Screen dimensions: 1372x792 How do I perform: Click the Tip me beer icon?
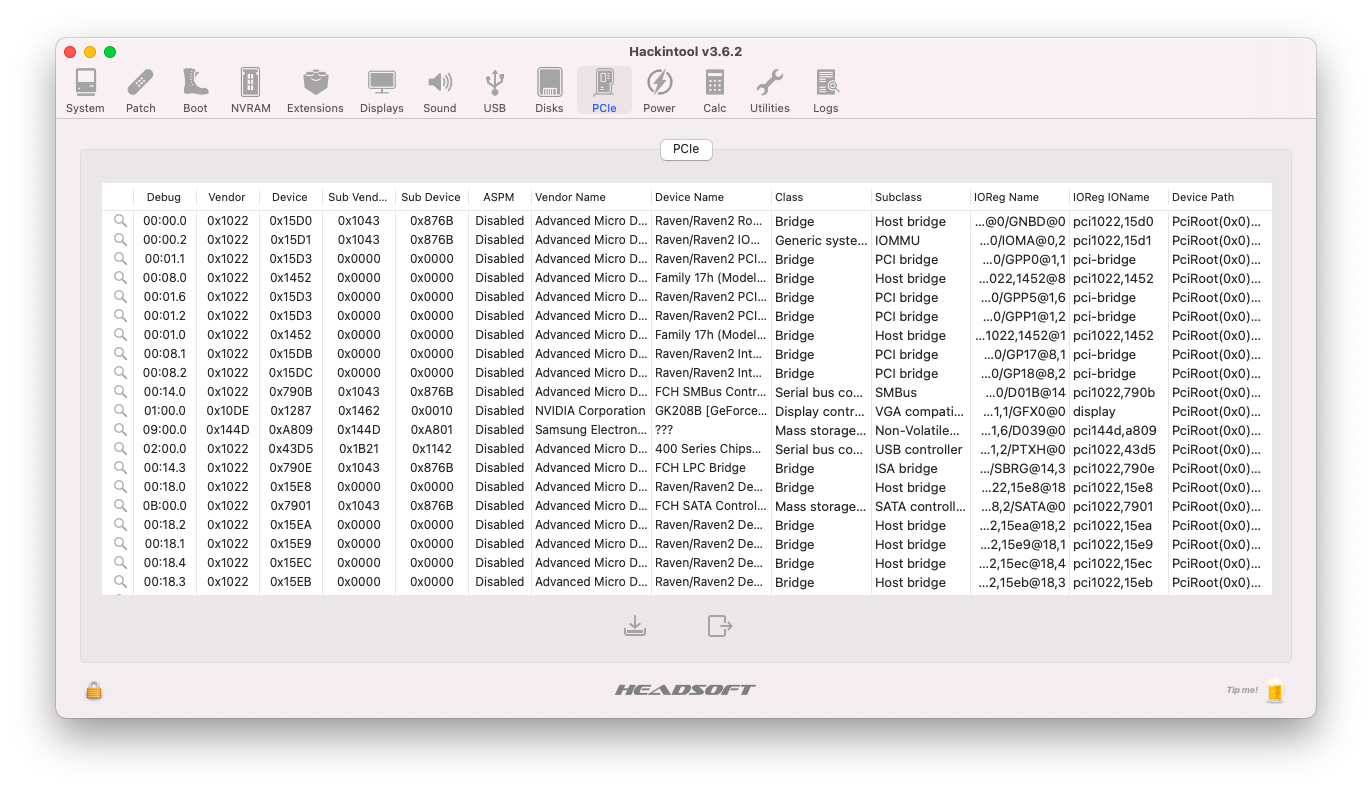pos(1274,690)
